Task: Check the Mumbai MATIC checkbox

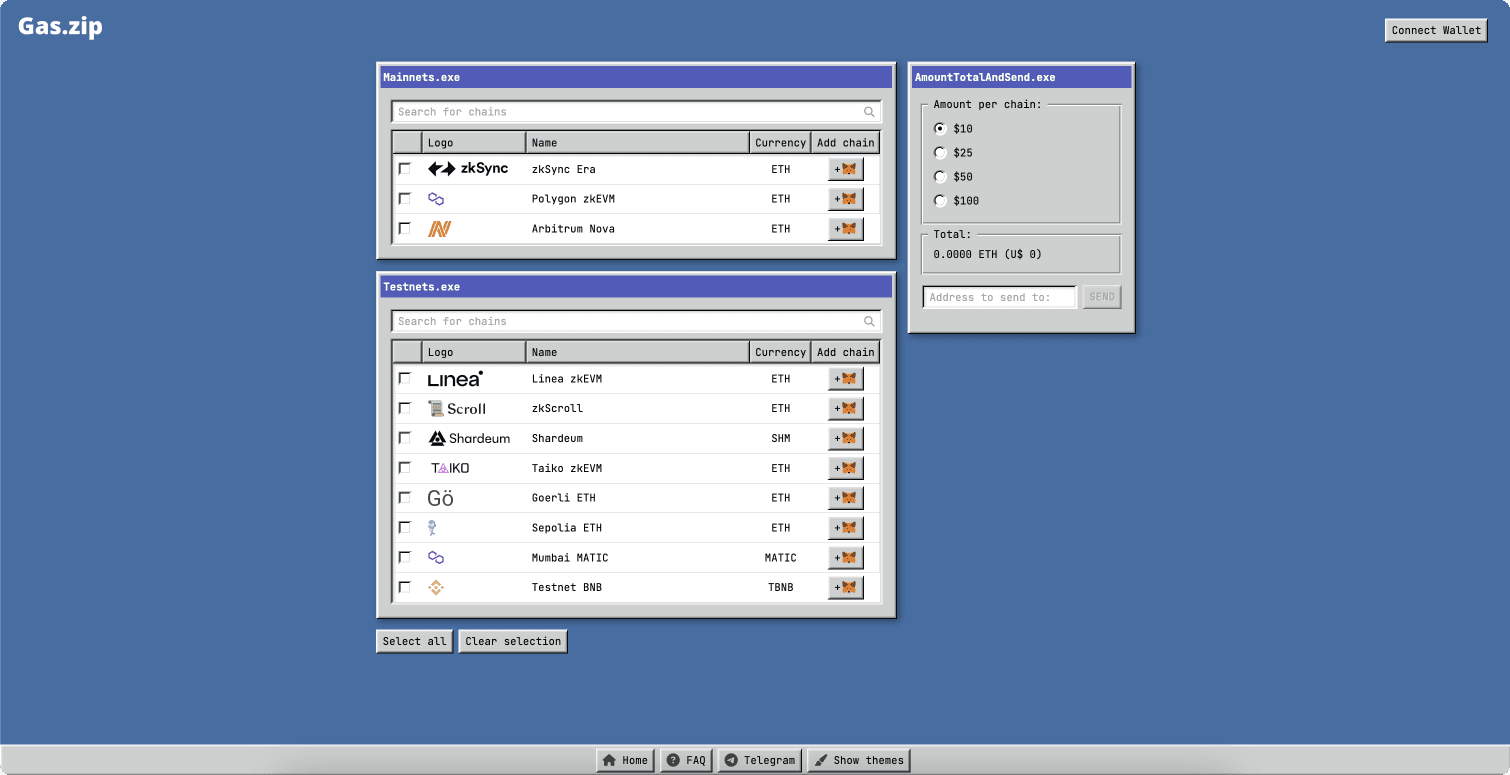Action: (405, 557)
